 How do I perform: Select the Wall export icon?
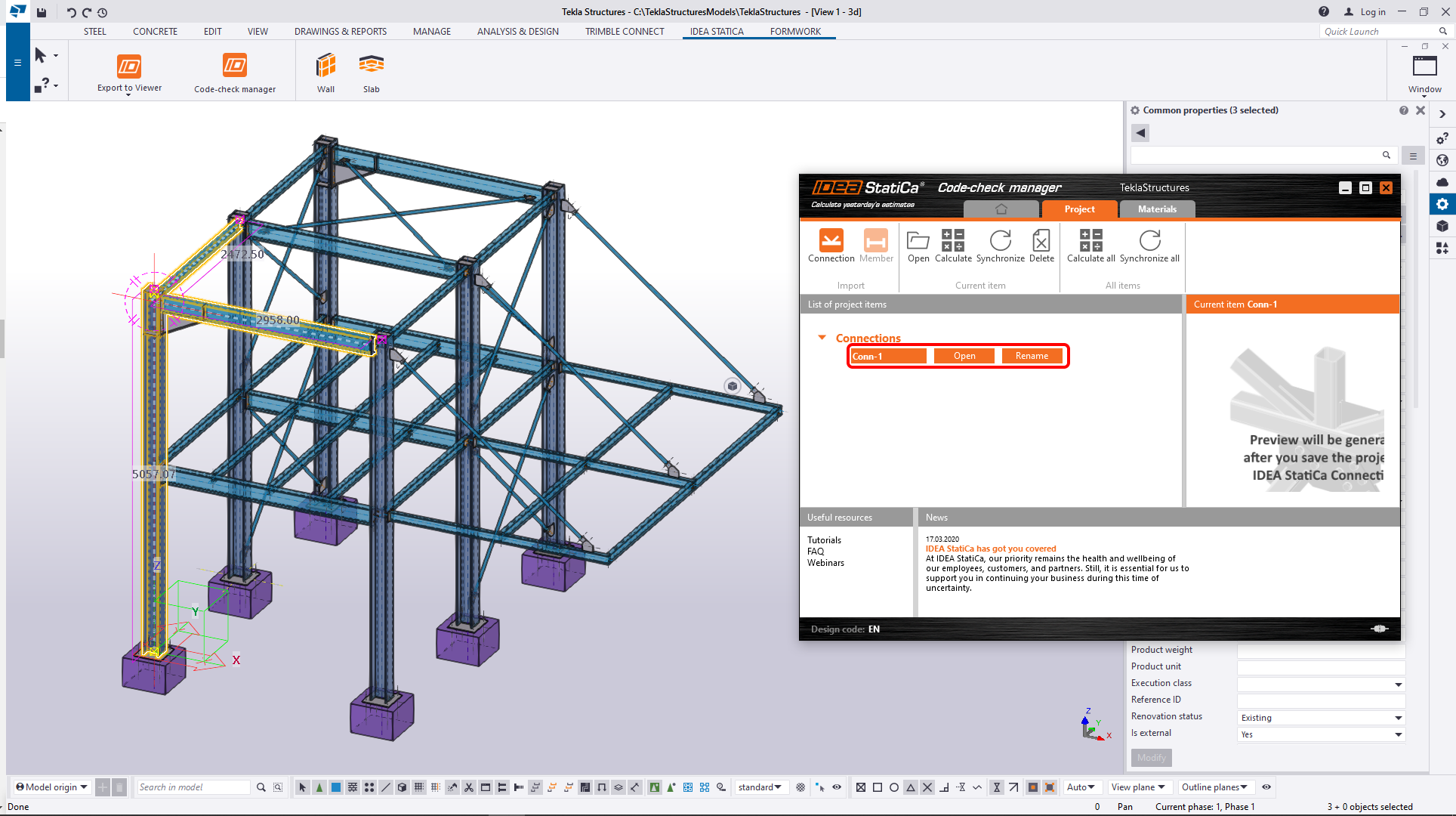pos(325,66)
